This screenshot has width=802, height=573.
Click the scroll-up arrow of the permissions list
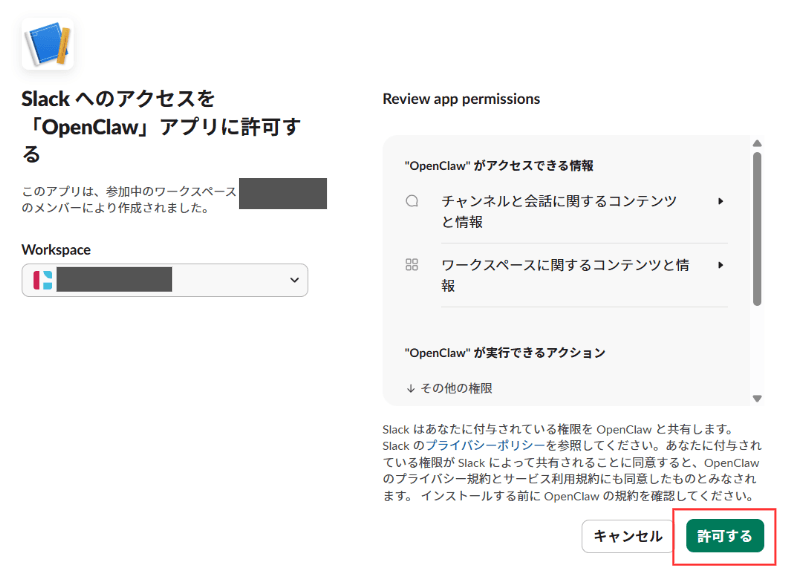click(757, 144)
